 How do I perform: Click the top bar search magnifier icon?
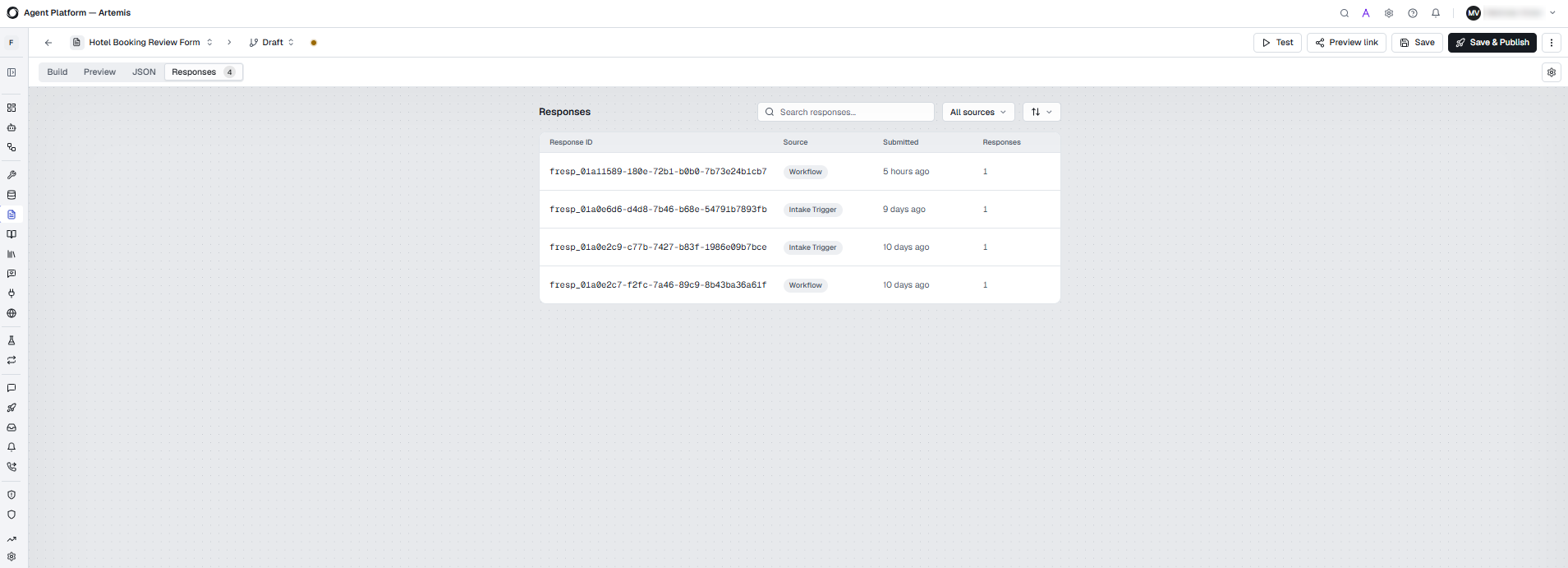point(1345,13)
